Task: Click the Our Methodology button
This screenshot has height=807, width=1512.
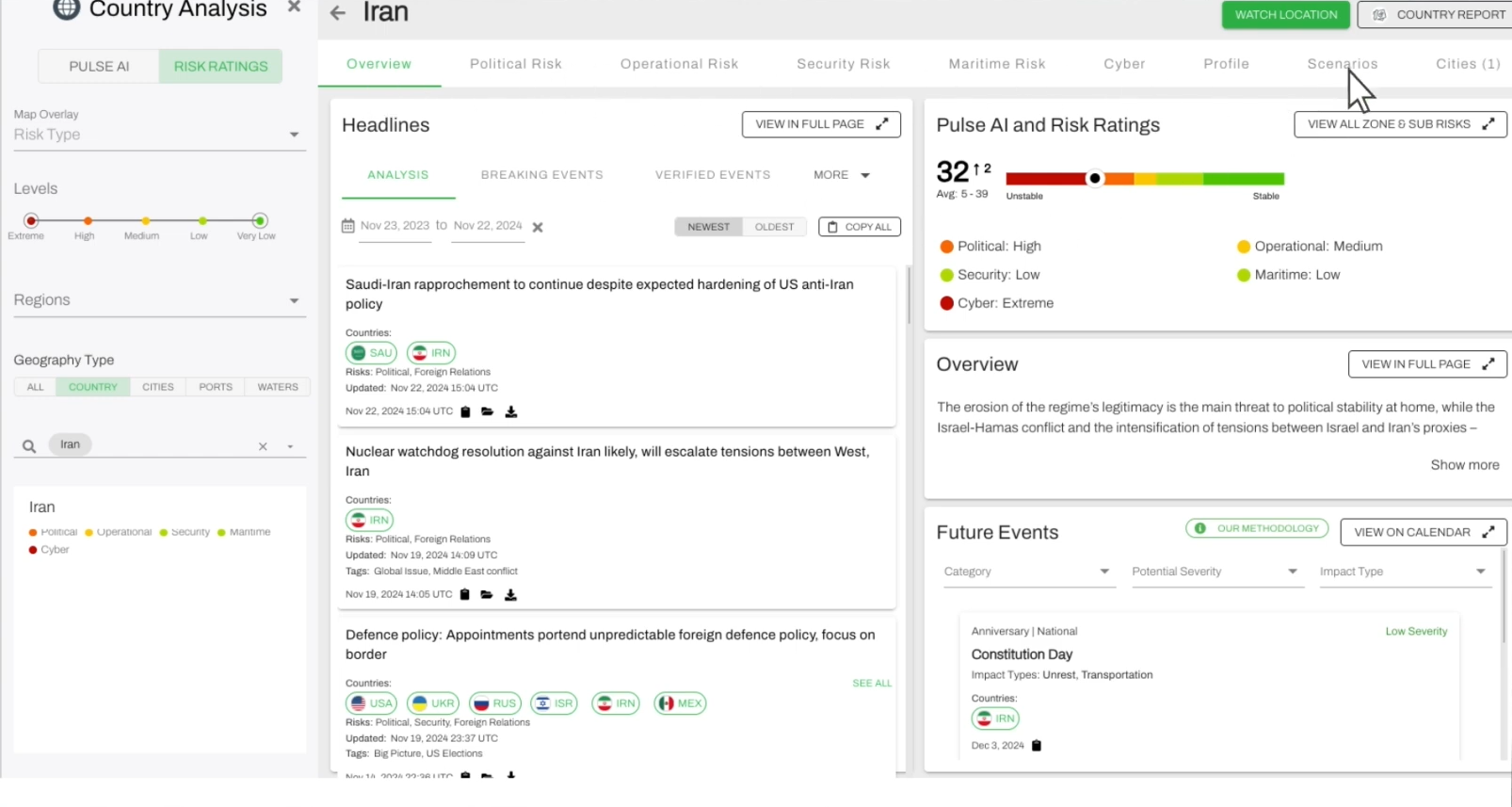Action: [x=1257, y=528]
